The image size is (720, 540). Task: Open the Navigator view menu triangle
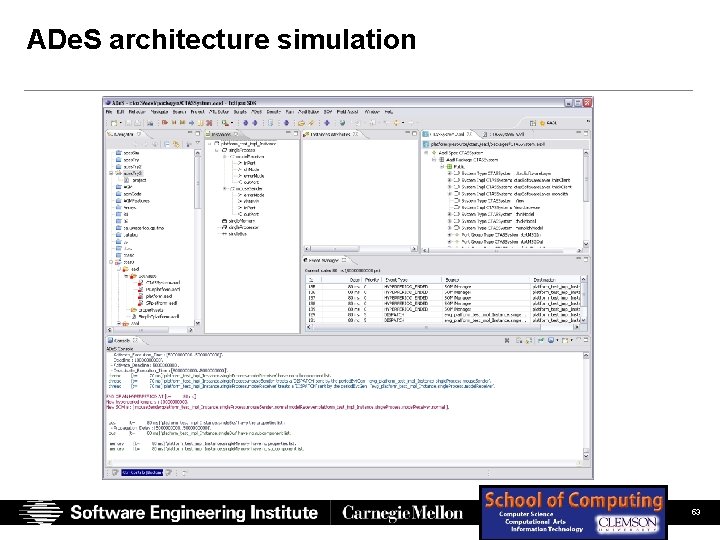(198, 144)
